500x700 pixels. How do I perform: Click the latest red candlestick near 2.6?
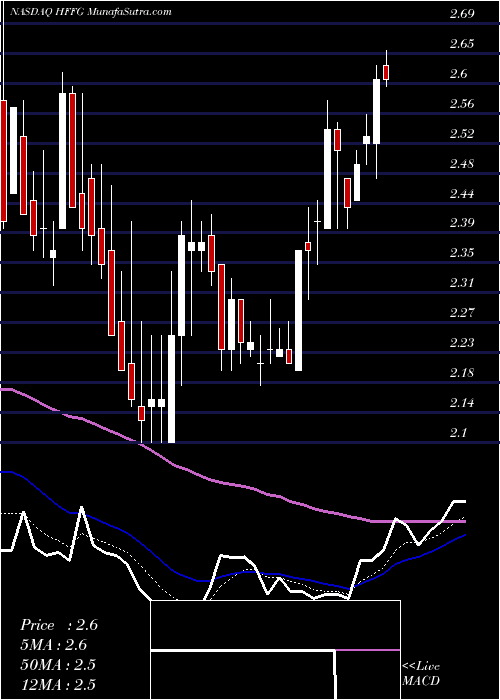point(386,72)
